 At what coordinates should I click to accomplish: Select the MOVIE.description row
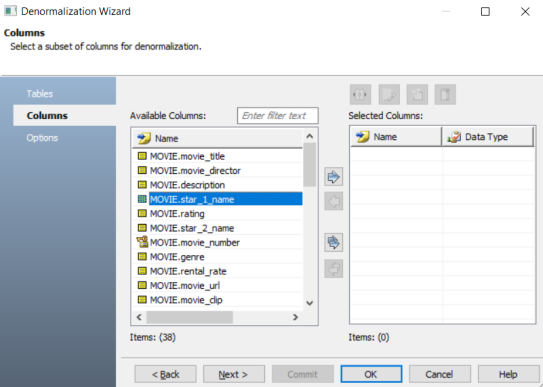pos(217,185)
